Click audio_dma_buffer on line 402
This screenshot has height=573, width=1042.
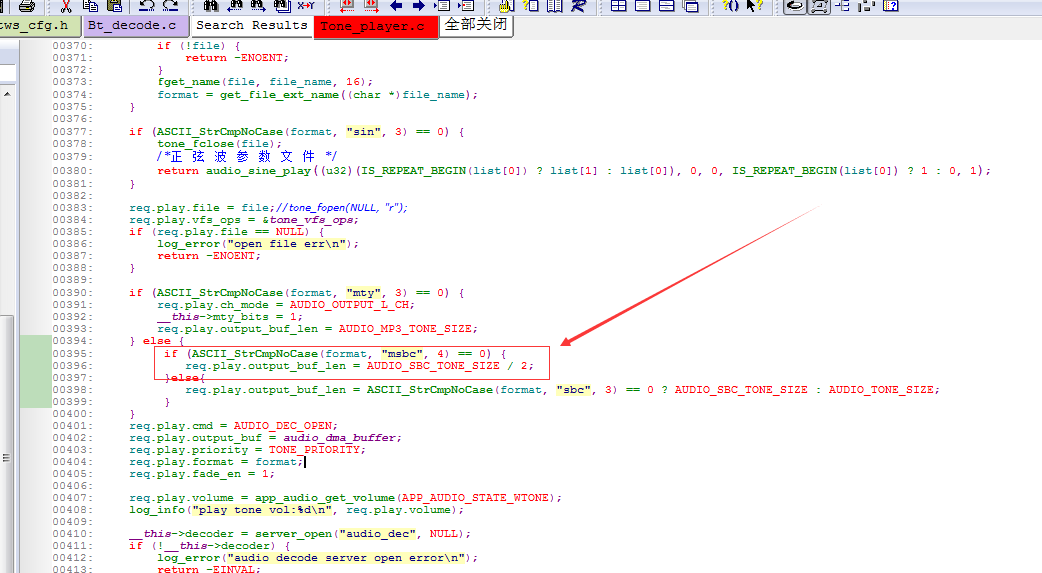340,438
